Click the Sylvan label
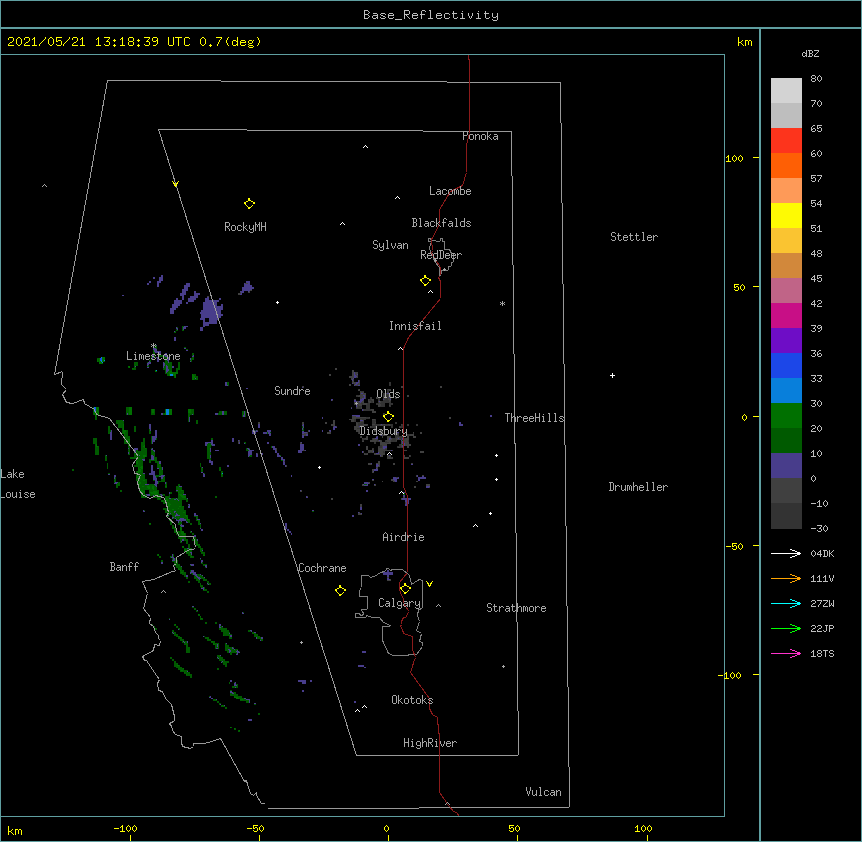Image resolution: width=862 pixels, height=842 pixels. point(390,245)
